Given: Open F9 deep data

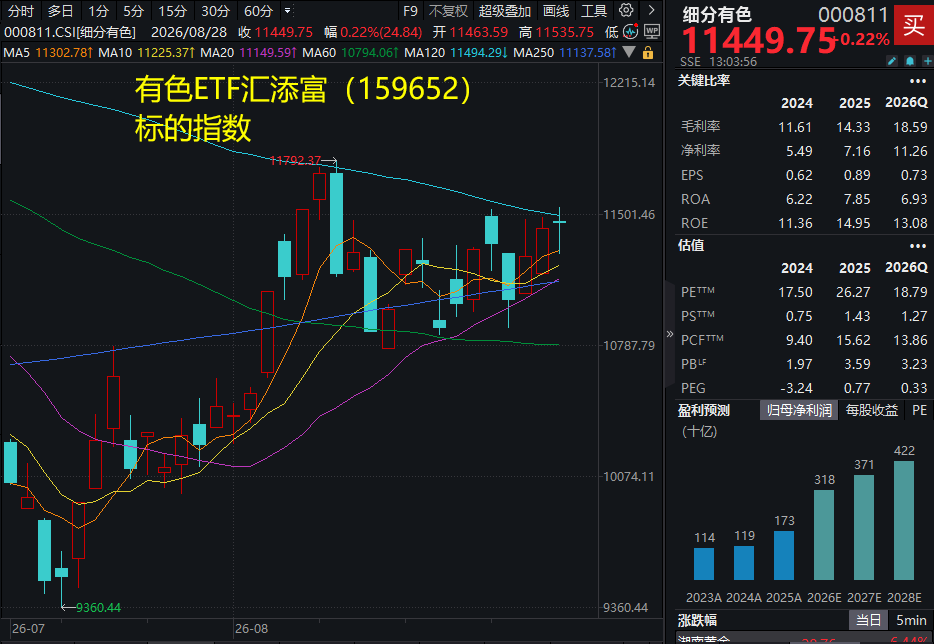Looking at the screenshot, I should [410, 11].
